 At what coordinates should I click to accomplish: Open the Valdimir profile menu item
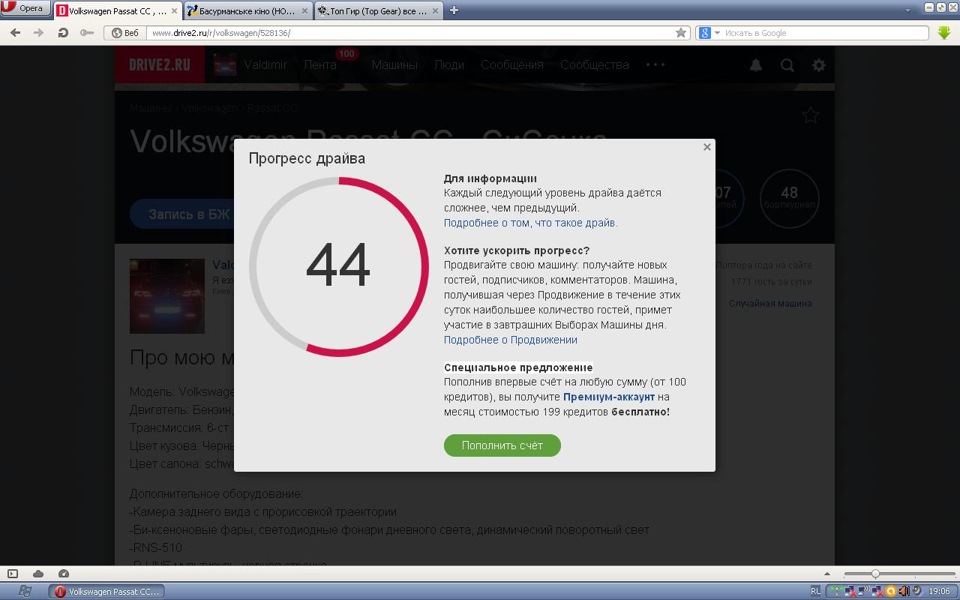[265, 65]
